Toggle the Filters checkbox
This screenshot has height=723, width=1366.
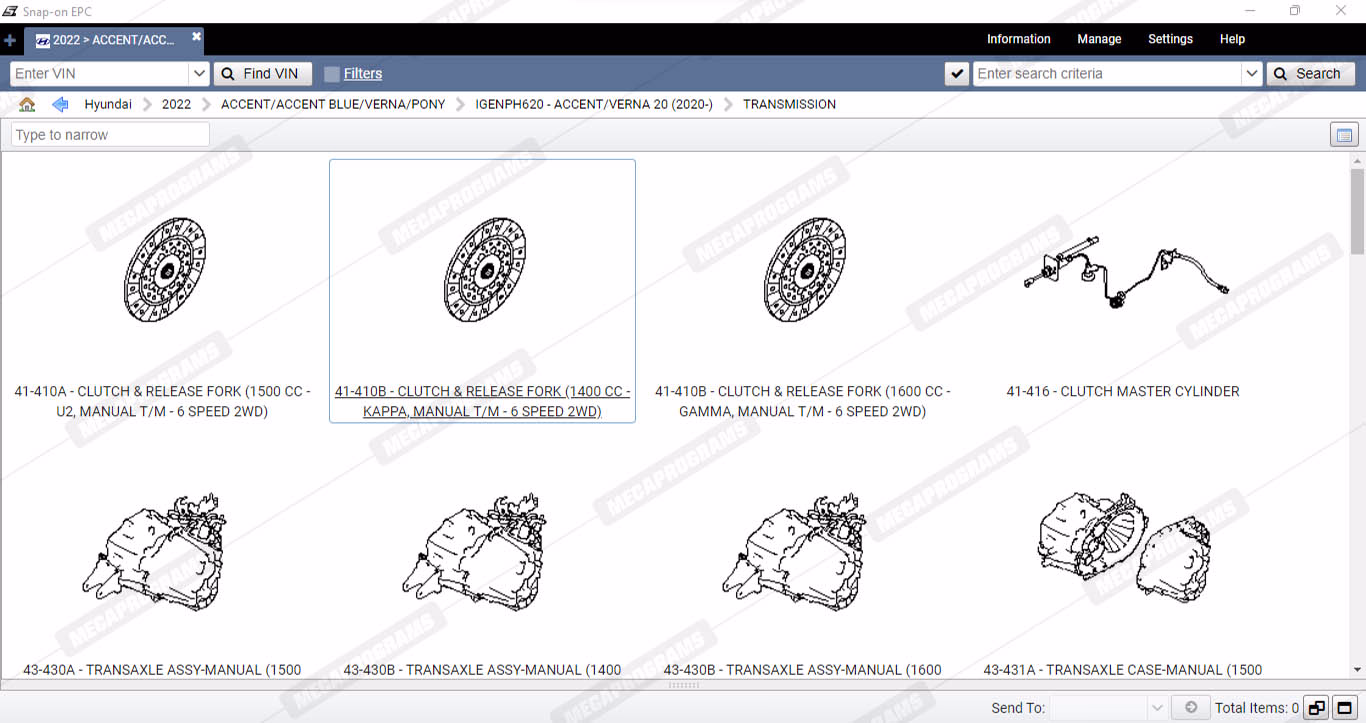332,74
